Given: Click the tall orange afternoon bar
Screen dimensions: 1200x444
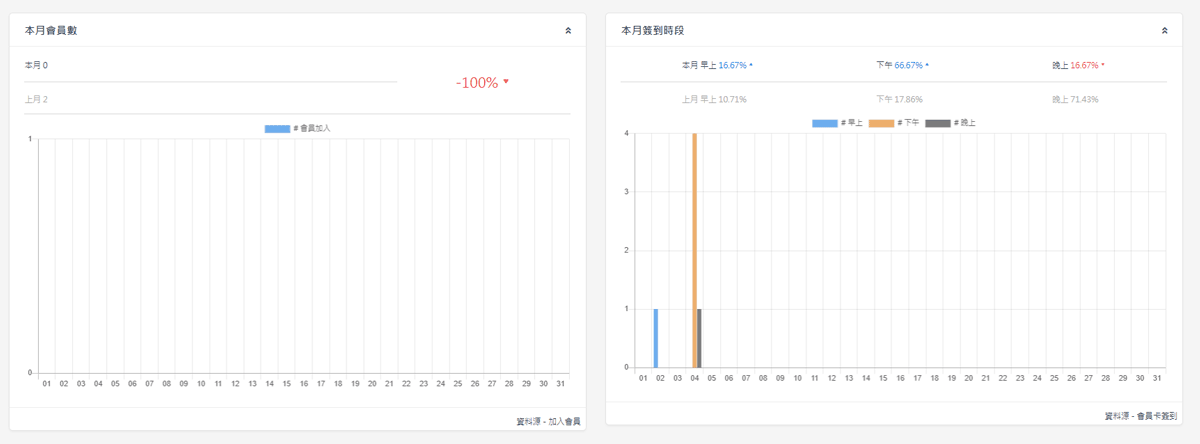Looking at the screenshot, I should pyautogui.click(x=694, y=250).
